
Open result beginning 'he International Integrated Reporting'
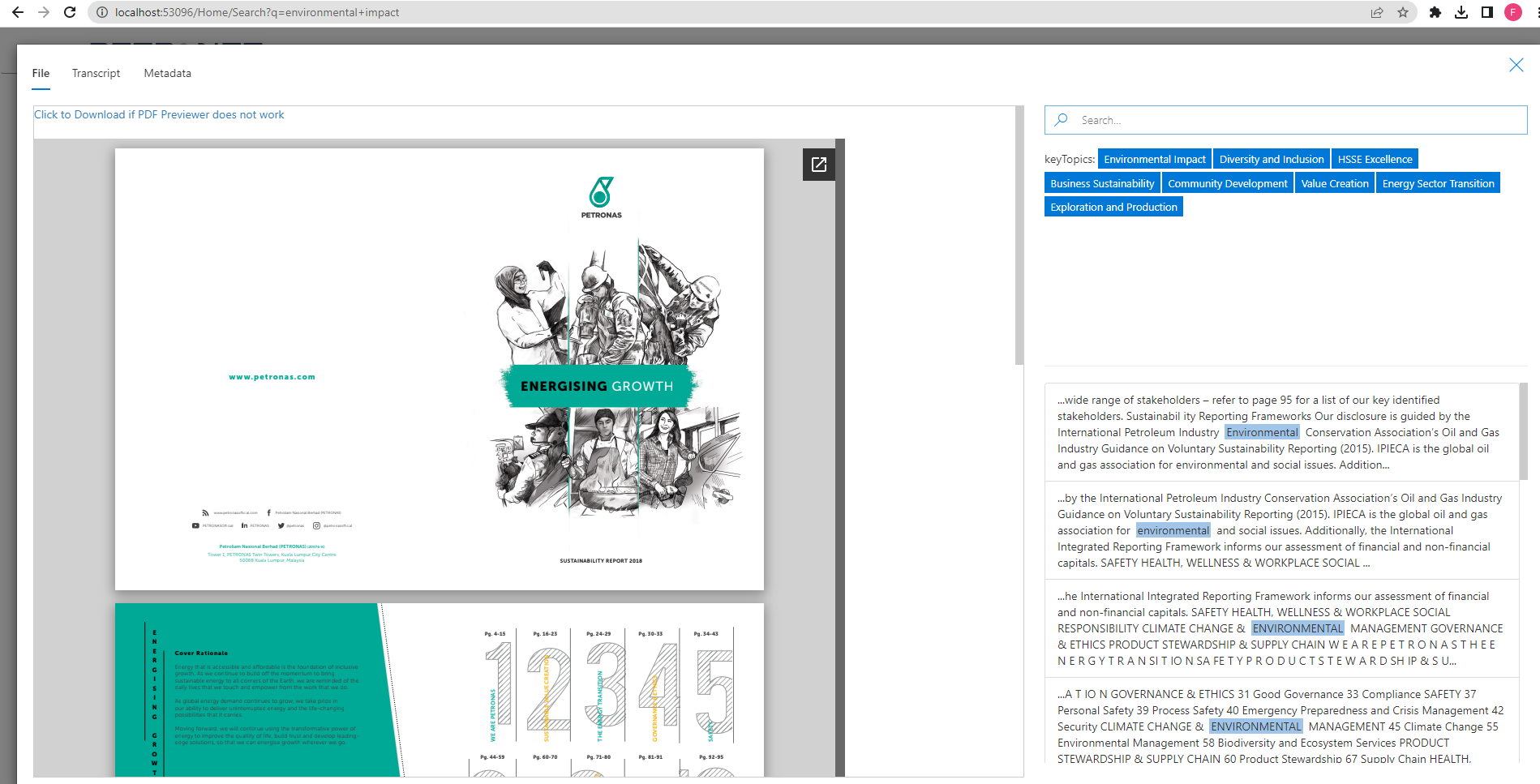pos(1281,628)
